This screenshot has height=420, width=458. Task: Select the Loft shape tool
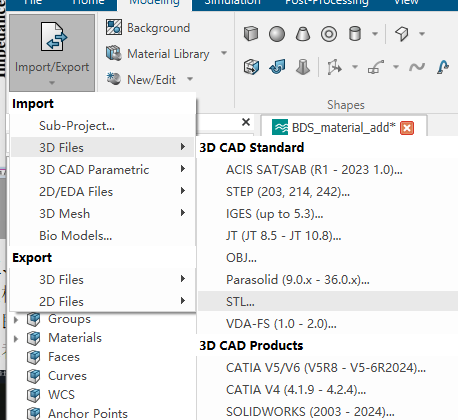pos(303,67)
